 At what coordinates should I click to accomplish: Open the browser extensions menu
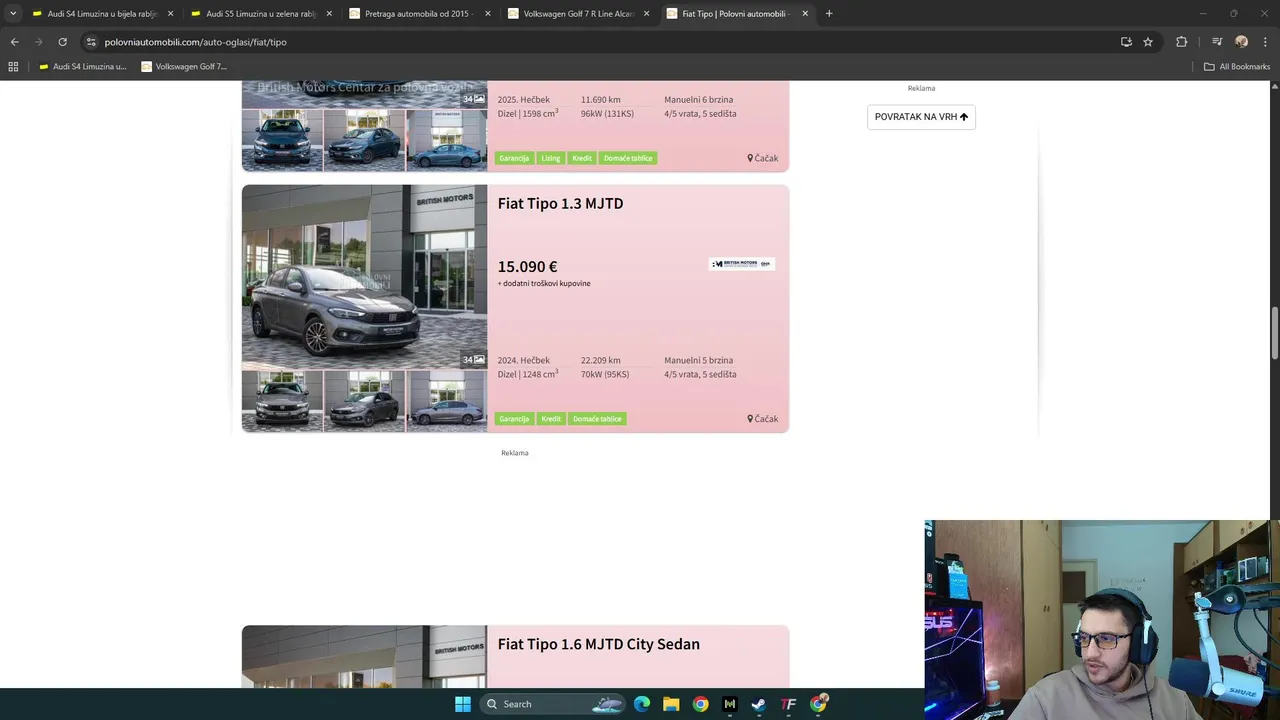pos(1182,42)
